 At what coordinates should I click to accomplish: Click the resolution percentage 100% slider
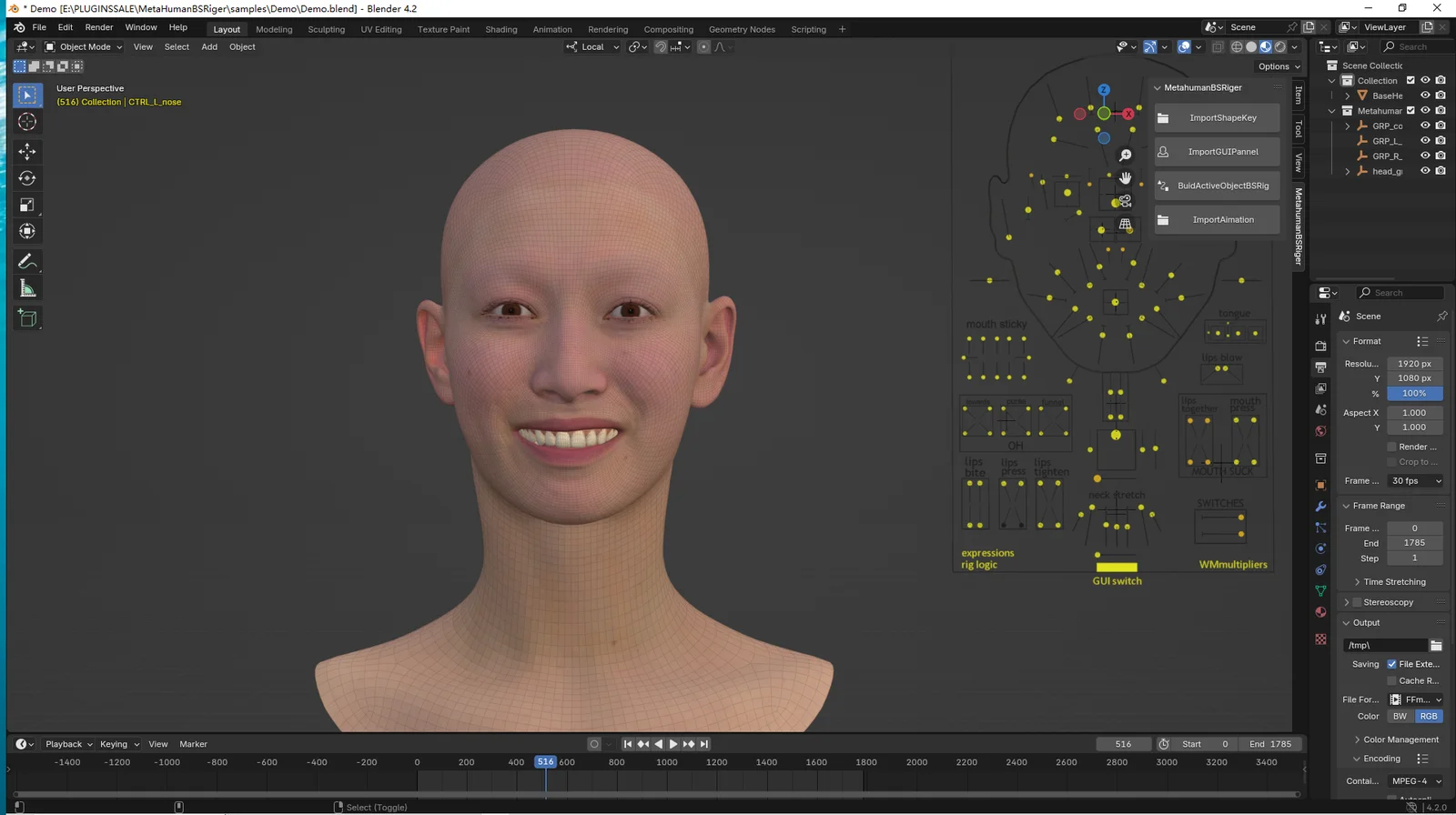[1414, 393]
